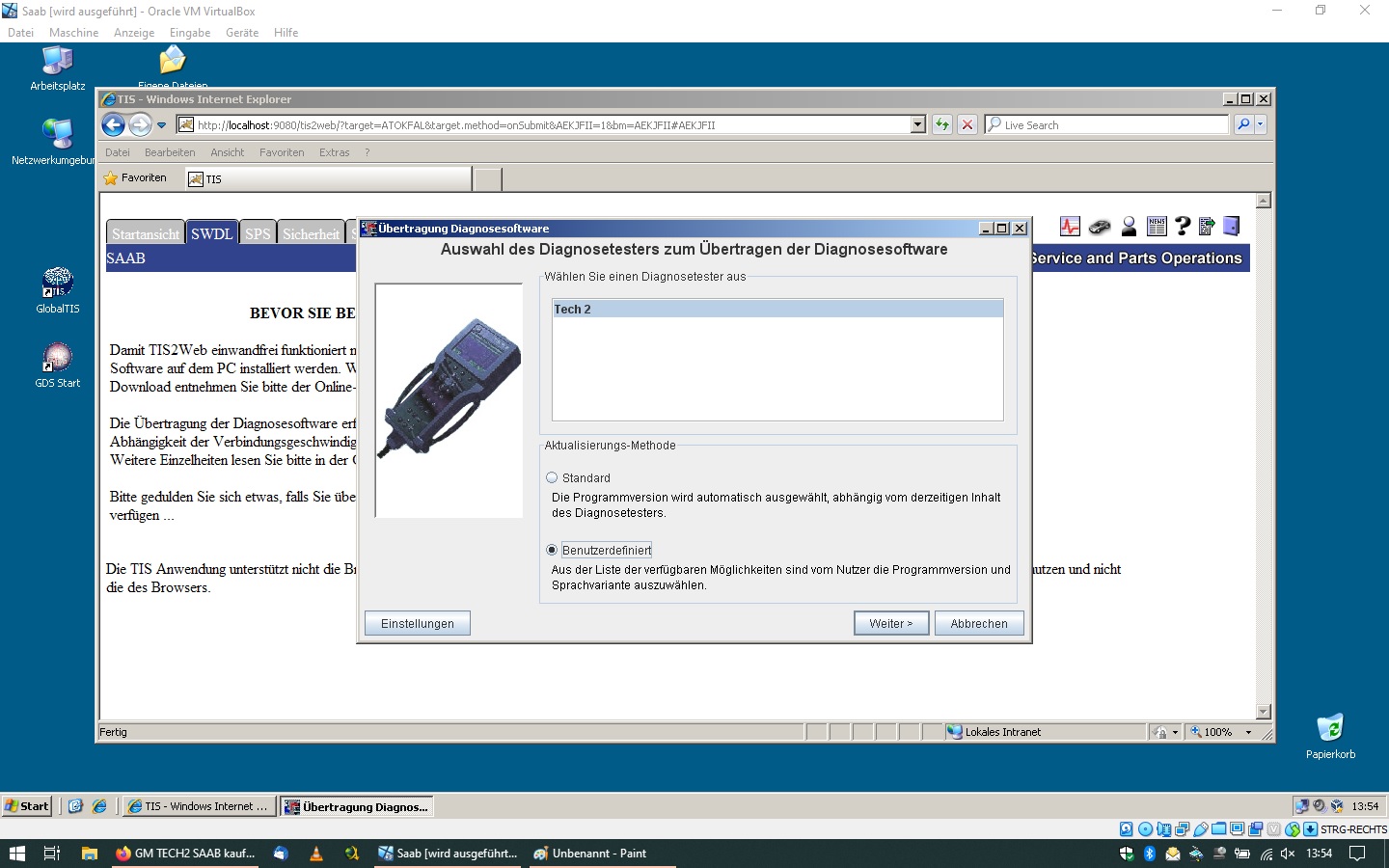Click the Tech 2 device image

(449, 399)
